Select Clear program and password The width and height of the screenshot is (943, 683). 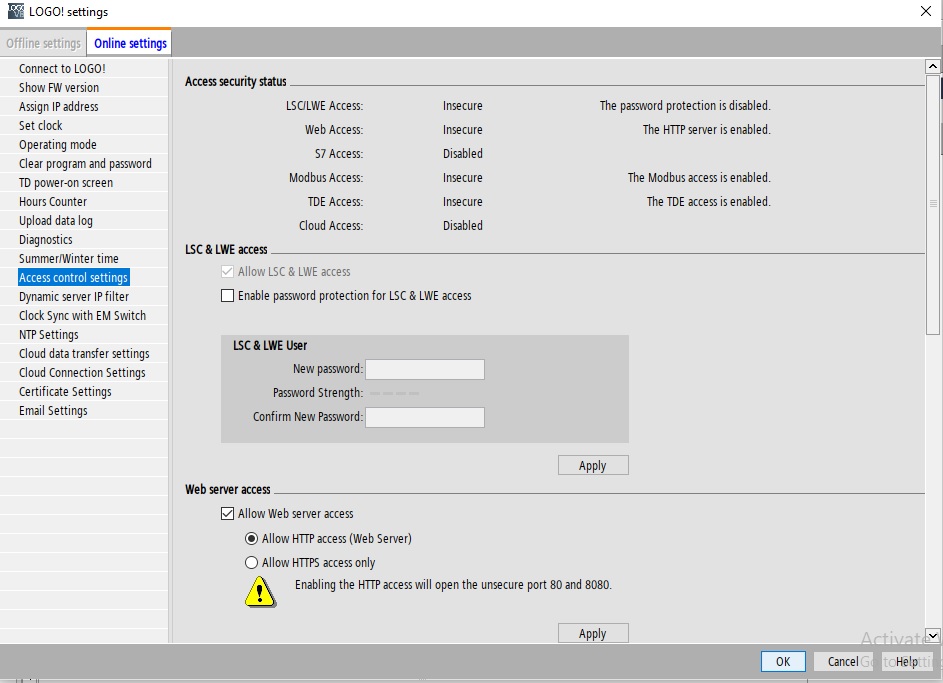85,164
